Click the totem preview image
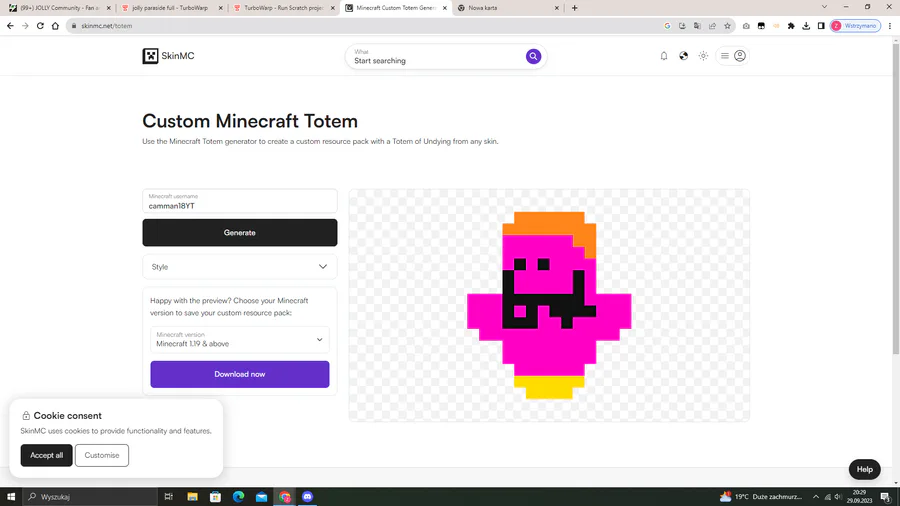This screenshot has width=900, height=506. [549, 306]
